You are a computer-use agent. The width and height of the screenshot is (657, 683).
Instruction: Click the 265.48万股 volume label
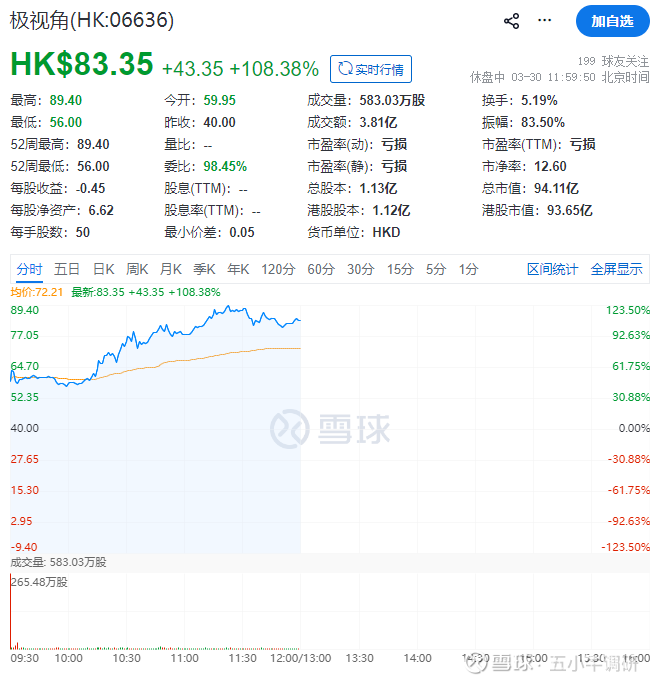[39, 582]
